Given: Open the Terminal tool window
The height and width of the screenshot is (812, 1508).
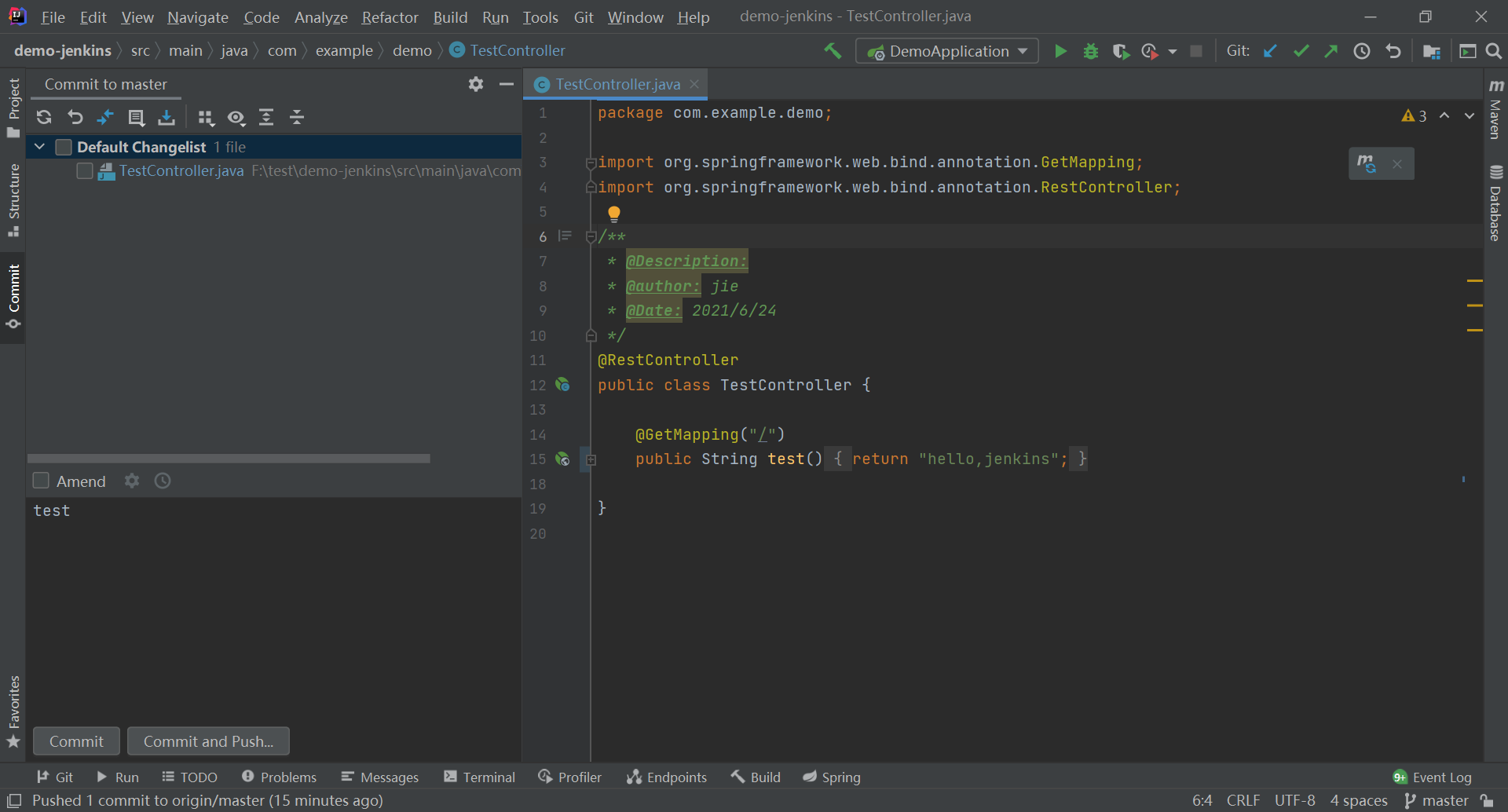Looking at the screenshot, I should tap(479, 777).
